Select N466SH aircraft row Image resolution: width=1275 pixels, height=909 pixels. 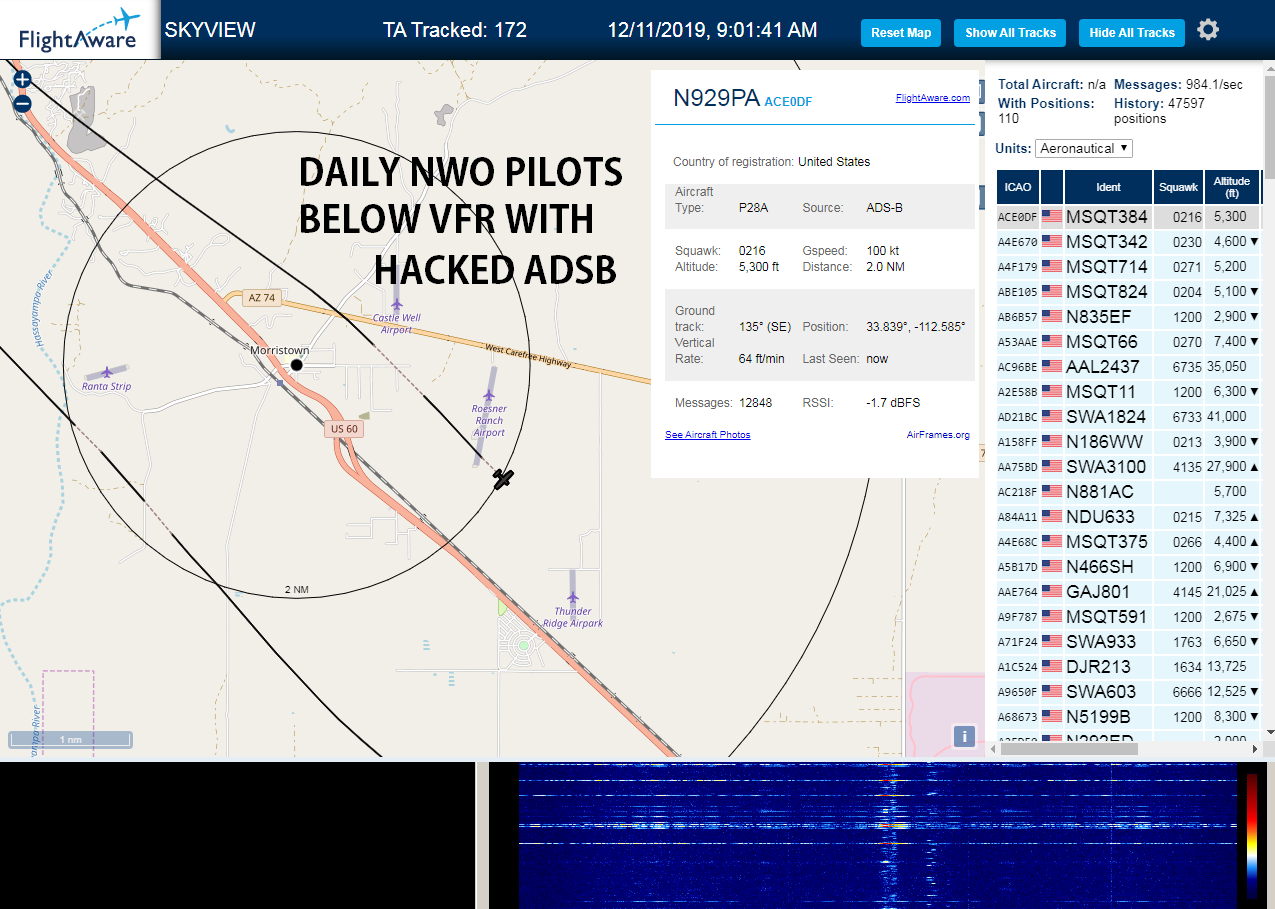point(1129,566)
